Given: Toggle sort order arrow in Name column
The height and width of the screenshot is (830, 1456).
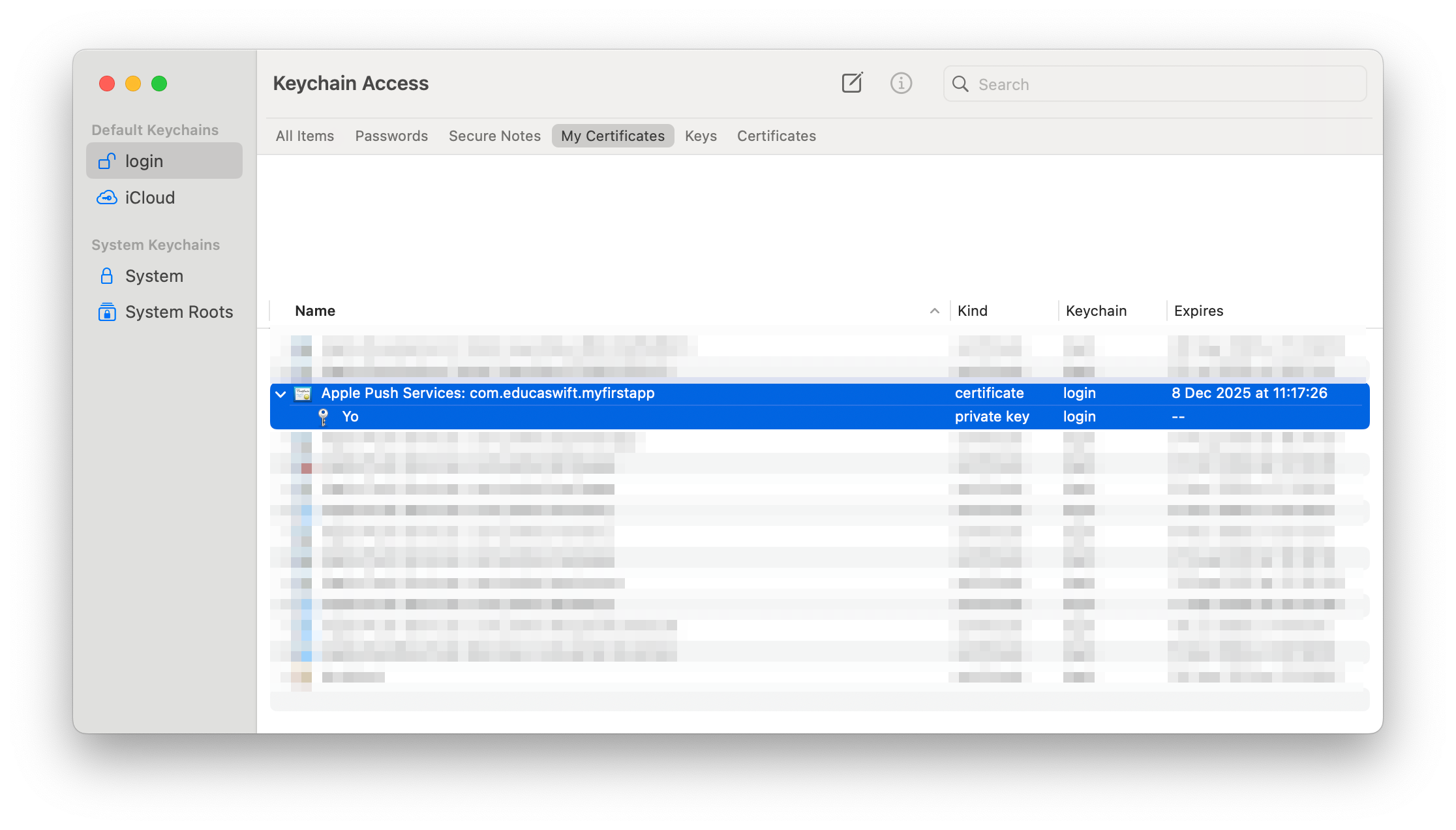Looking at the screenshot, I should (934, 311).
